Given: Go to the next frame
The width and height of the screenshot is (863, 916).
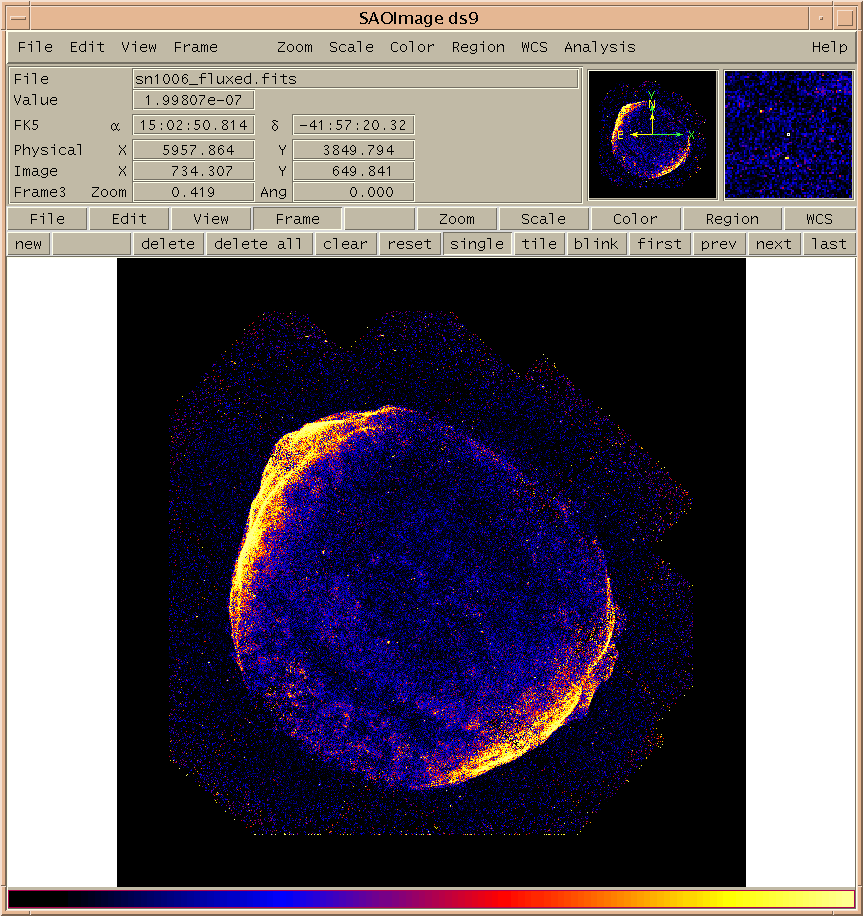Looking at the screenshot, I should pos(774,244).
